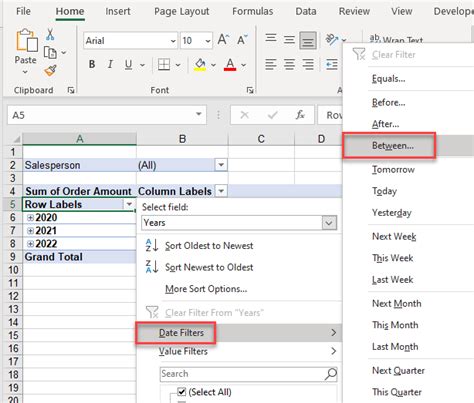The image size is (474, 403).
Task: Apply red Font Color
Action: click(x=230, y=64)
